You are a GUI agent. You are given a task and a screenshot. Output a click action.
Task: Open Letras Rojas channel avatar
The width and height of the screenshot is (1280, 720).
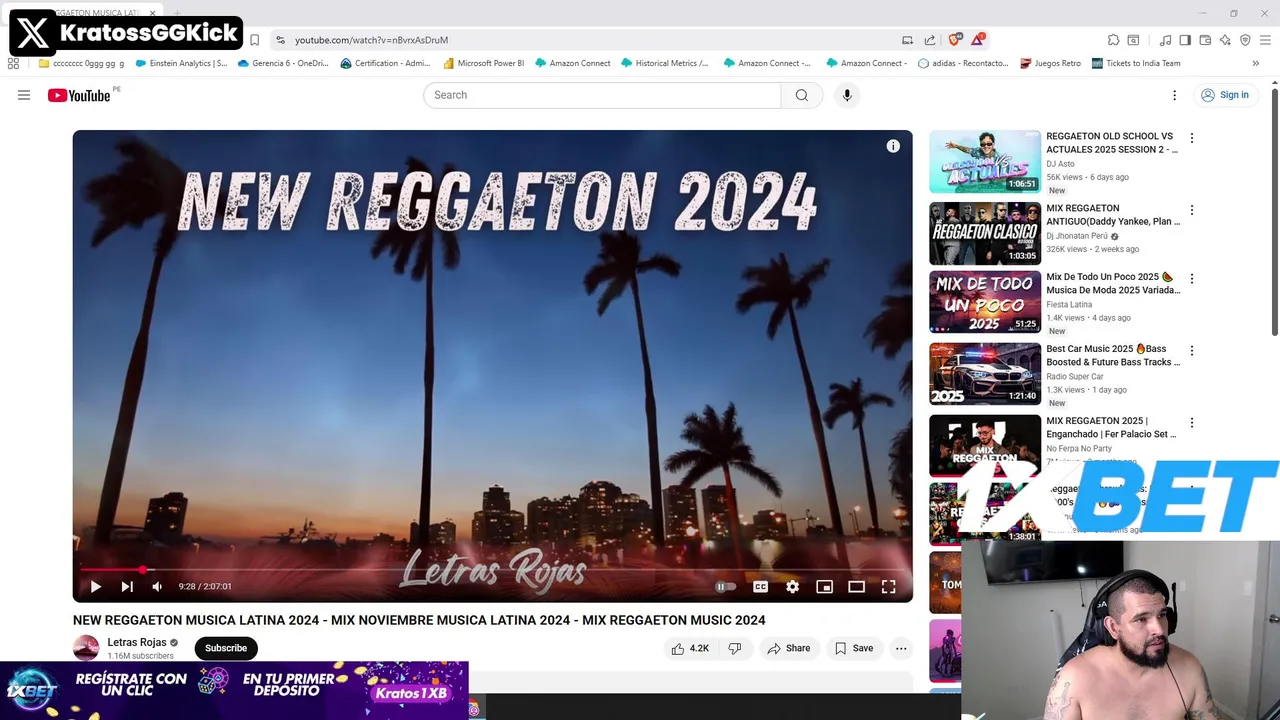[86, 648]
